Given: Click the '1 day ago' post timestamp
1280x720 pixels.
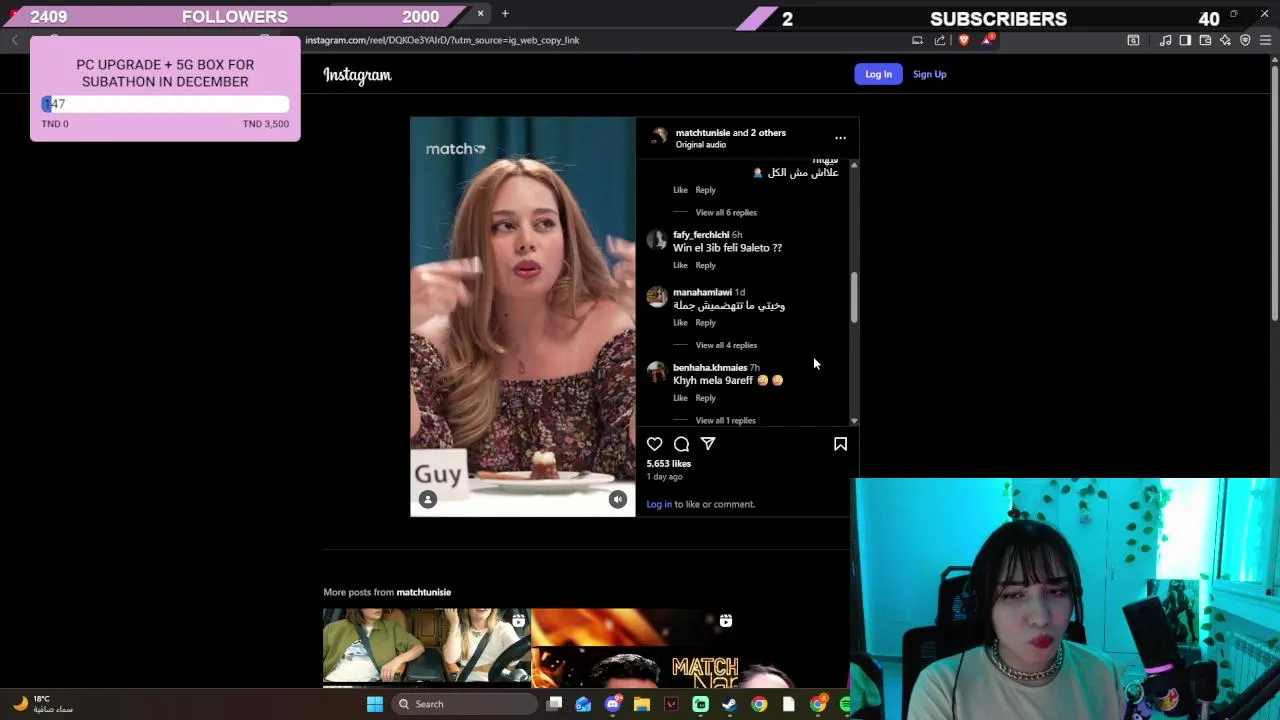Looking at the screenshot, I should click(664, 477).
